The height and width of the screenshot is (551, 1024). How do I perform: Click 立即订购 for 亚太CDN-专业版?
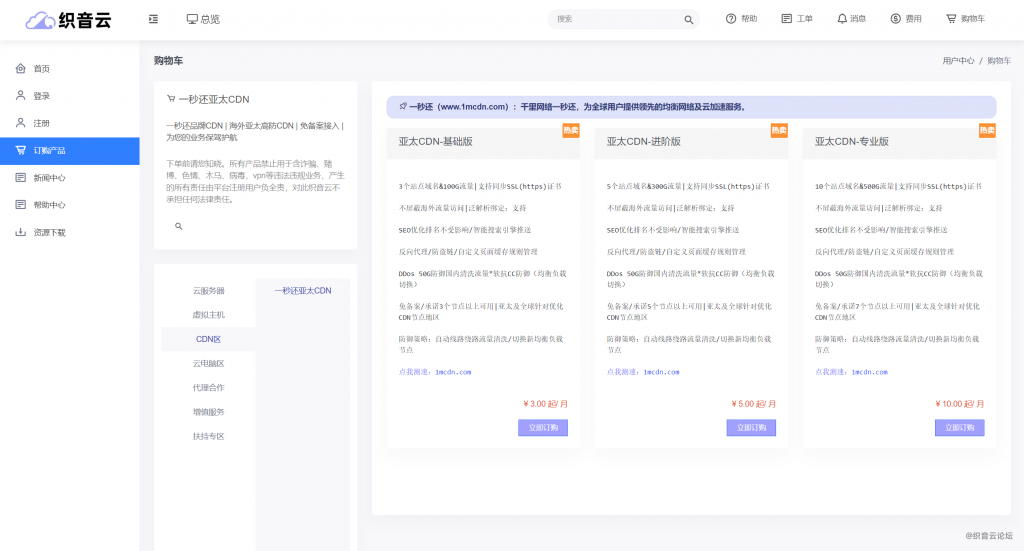pos(959,428)
